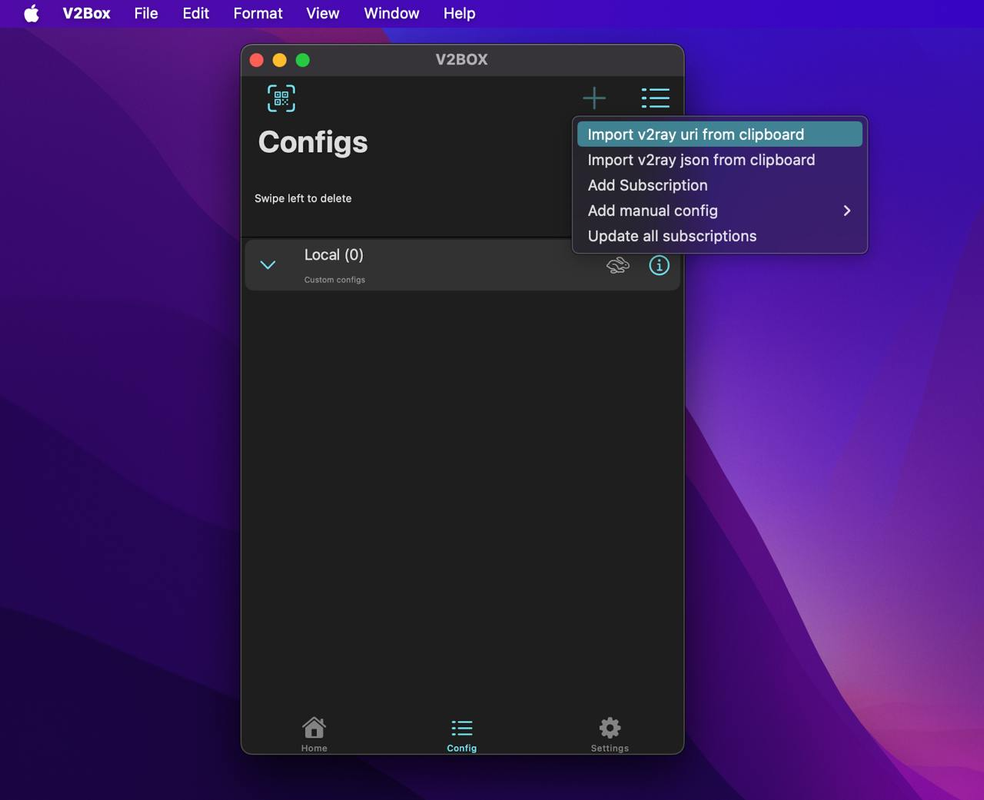Open the Window menu
This screenshot has width=984, height=800.
point(392,13)
